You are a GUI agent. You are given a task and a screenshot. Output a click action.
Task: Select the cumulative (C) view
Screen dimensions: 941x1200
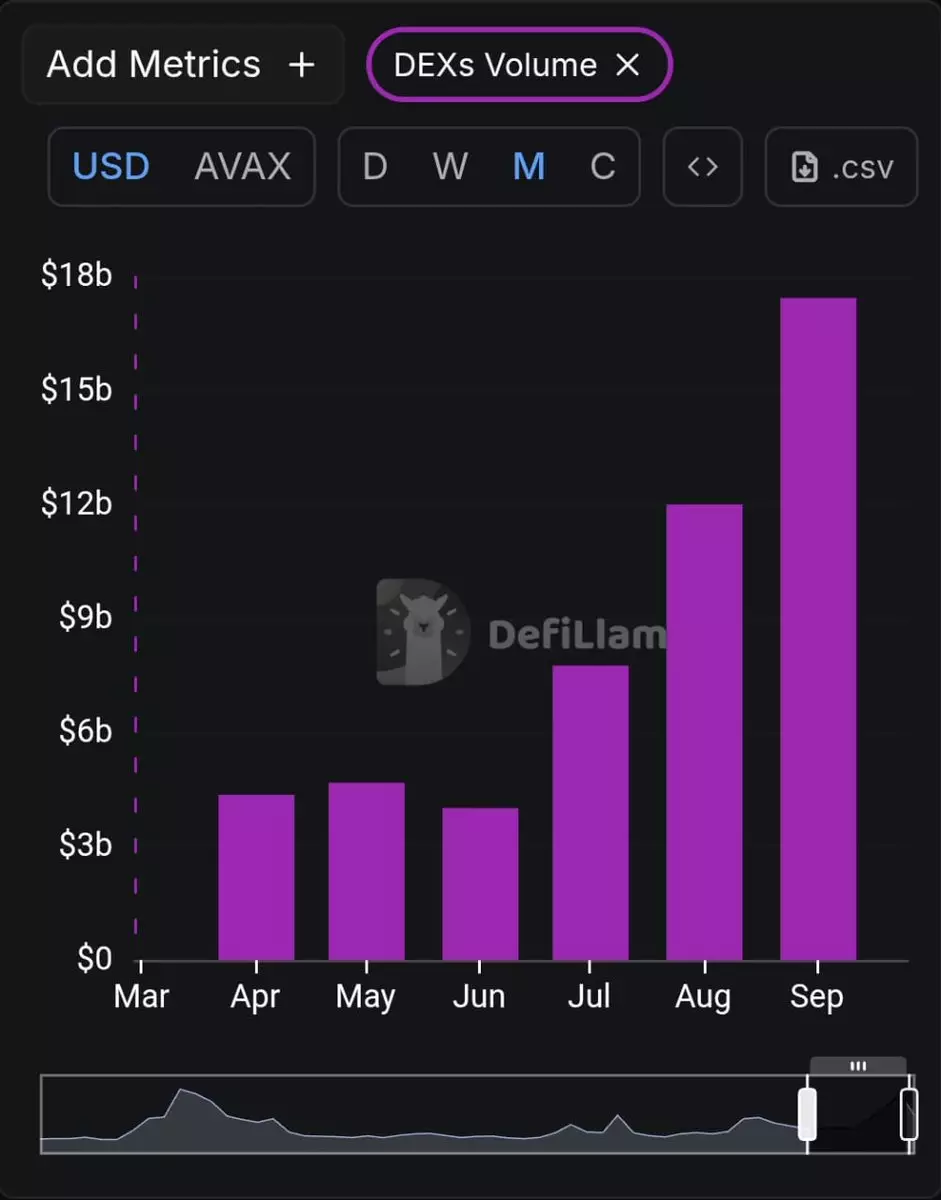click(x=602, y=166)
